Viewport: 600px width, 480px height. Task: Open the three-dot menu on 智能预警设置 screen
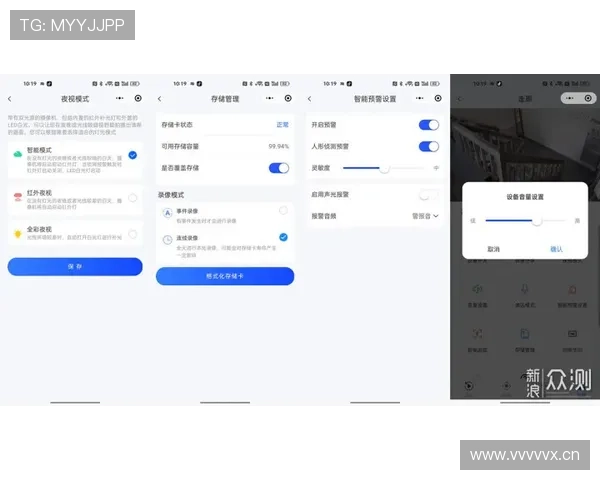[x=419, y=98]
